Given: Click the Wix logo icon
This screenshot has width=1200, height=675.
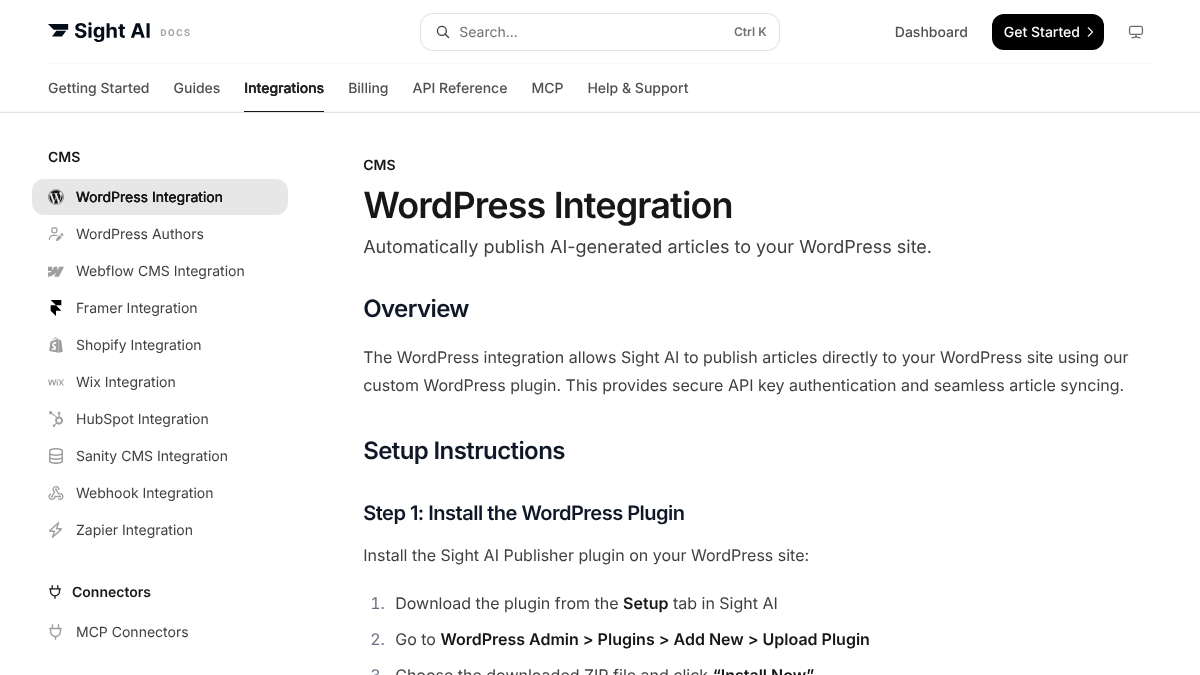Looking at the screenshot, I should pyautogui.click(x=56, y=382).
